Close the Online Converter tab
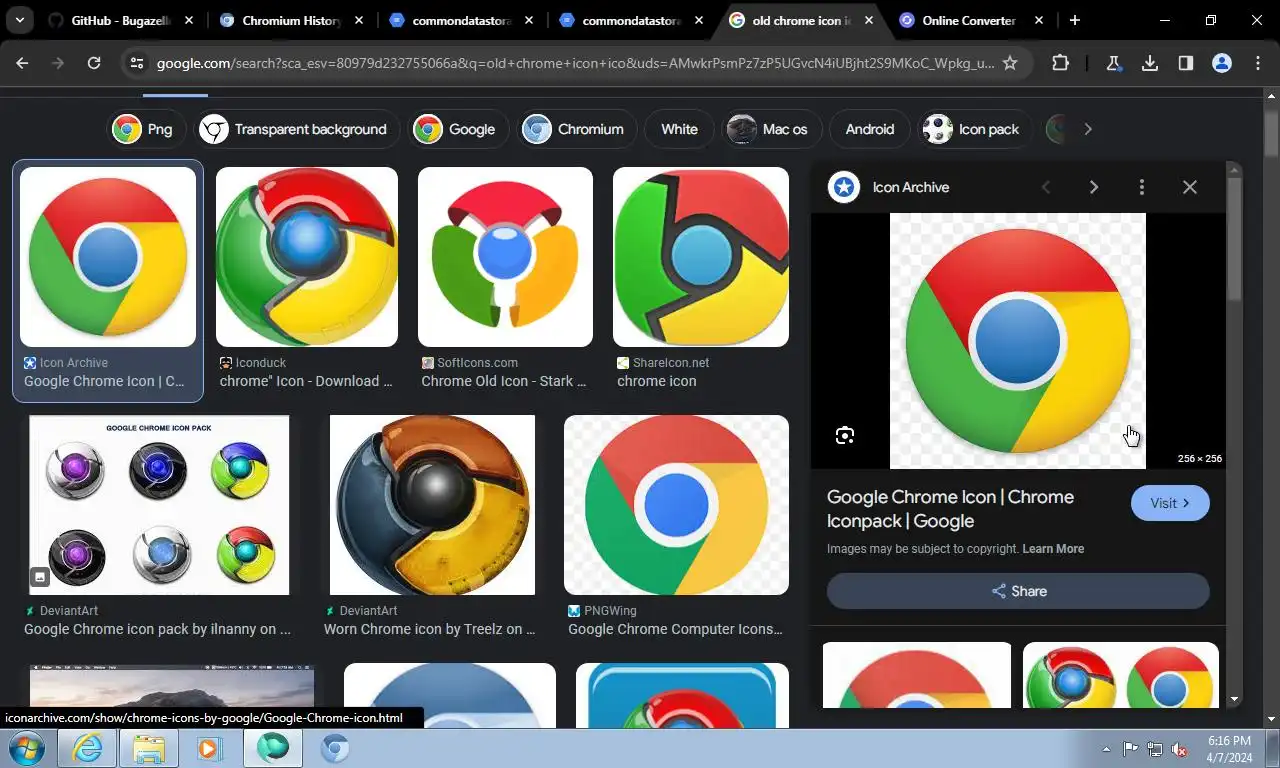Viewport: 1280px width, 768px height. [1039, 20]
